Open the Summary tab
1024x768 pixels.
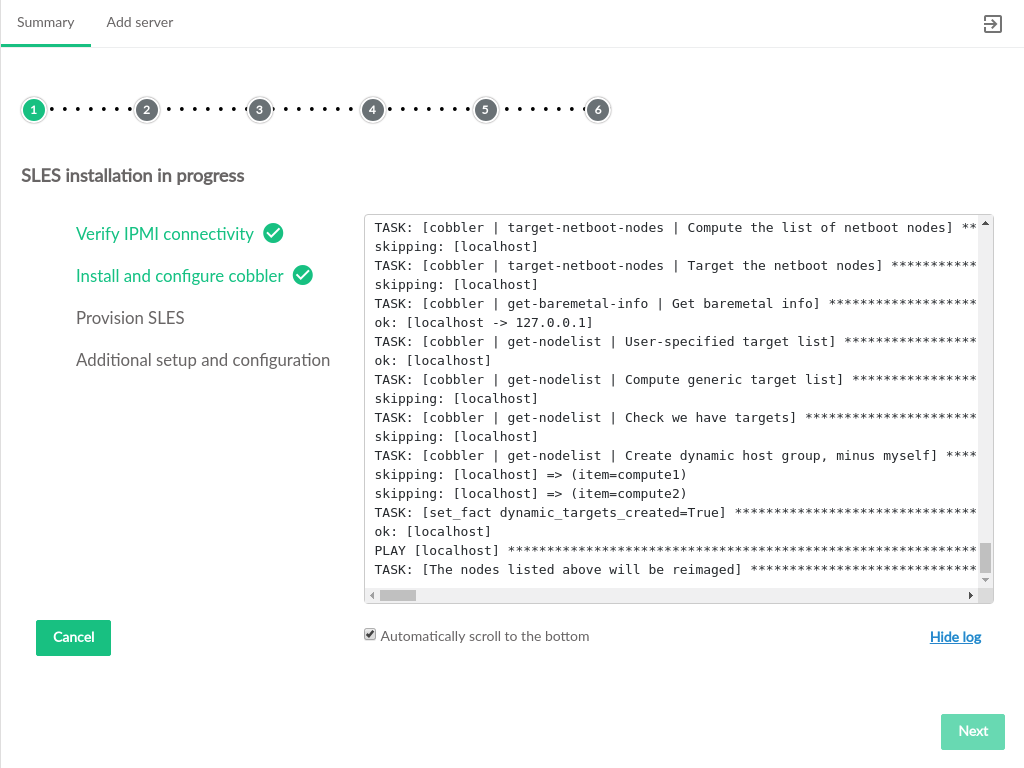(x=46, y=22)
